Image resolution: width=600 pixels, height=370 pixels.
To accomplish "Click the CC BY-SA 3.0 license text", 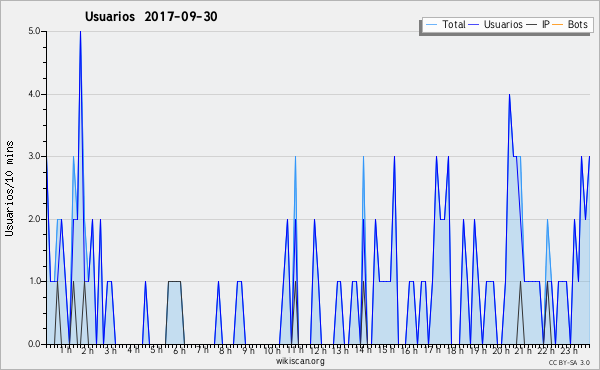I will 569,362.
